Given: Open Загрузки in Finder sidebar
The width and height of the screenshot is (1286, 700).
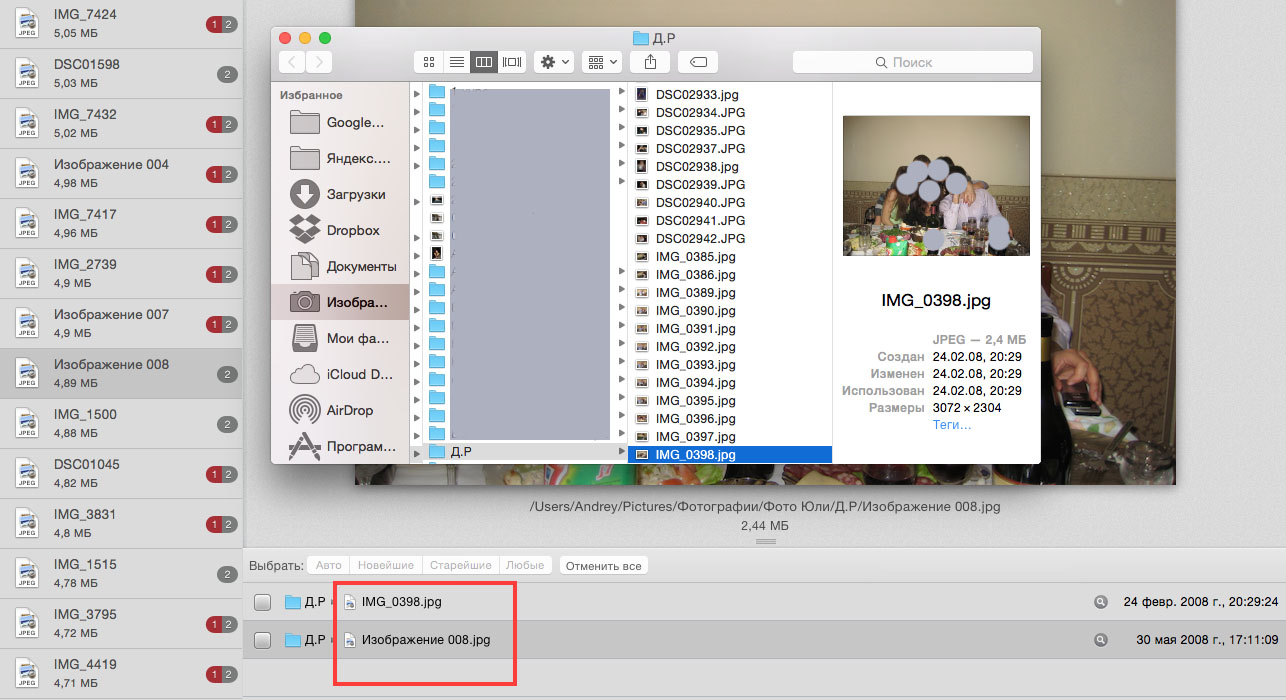Looking at the screenshot, I should pyautogui.click(x=340, y=194).
